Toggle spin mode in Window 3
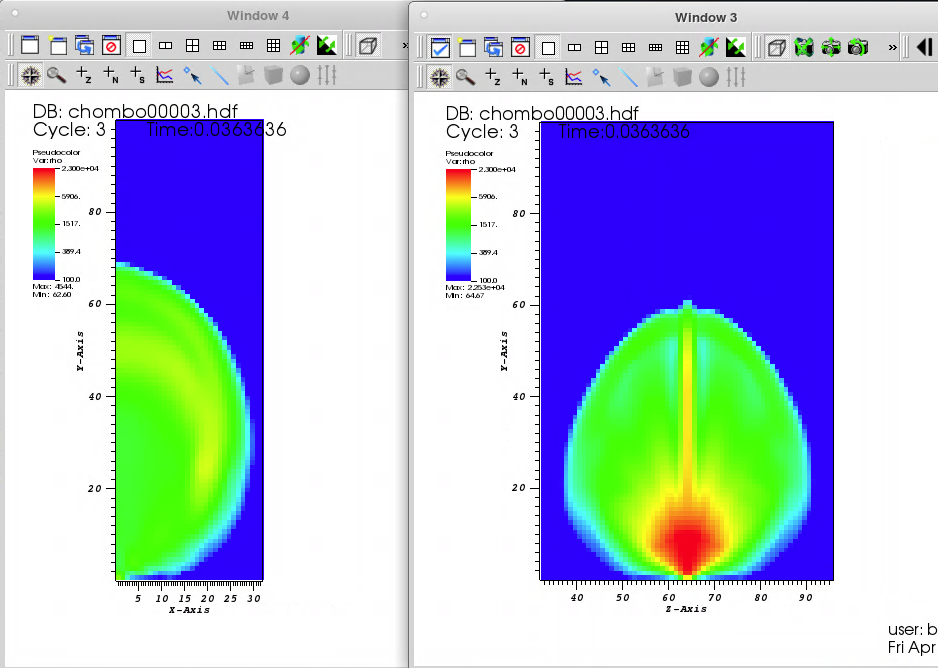The width and height of the screenshot is (938, 668). (709, 47)
